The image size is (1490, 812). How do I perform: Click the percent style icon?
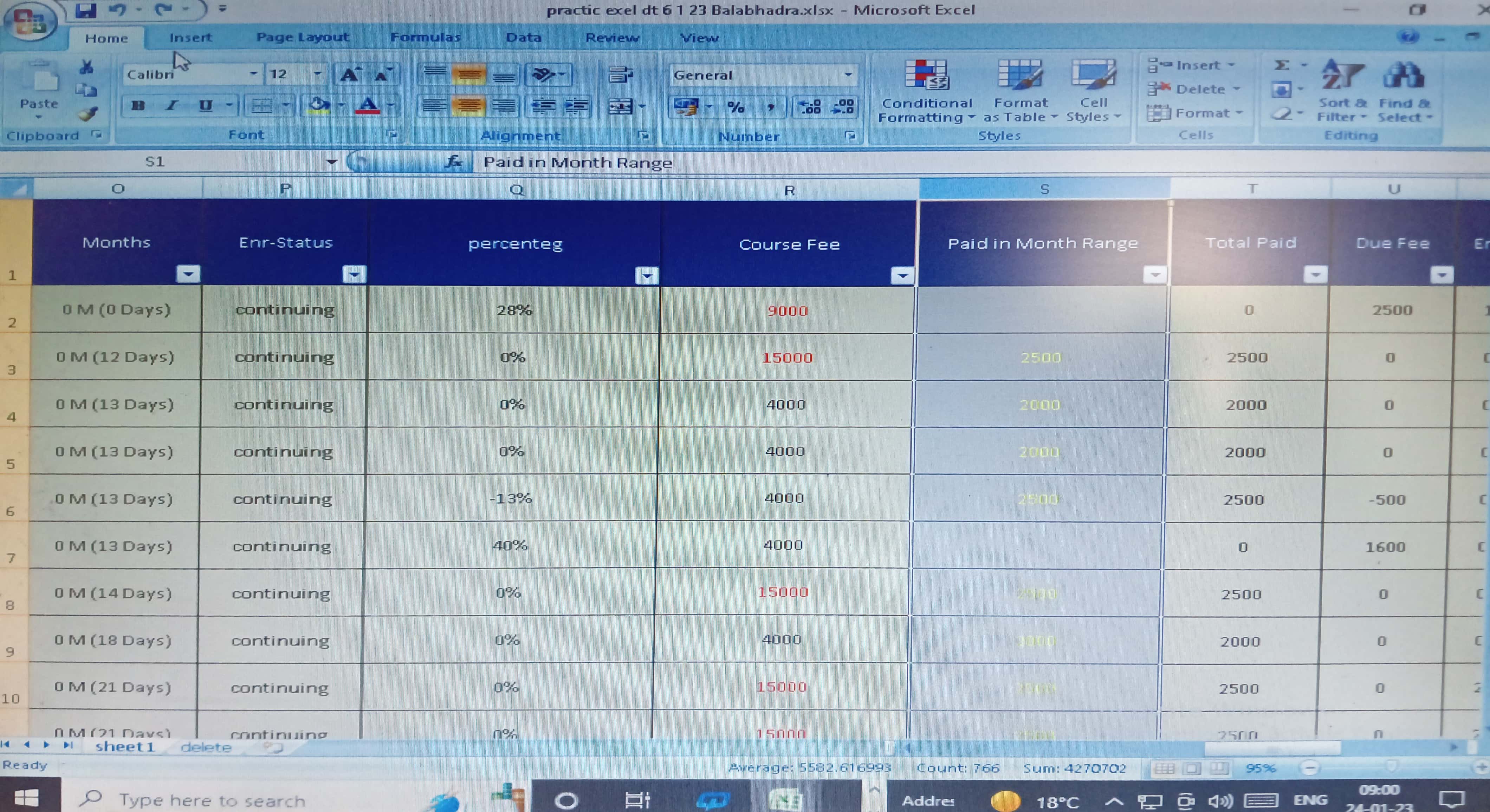coord(736,107)
